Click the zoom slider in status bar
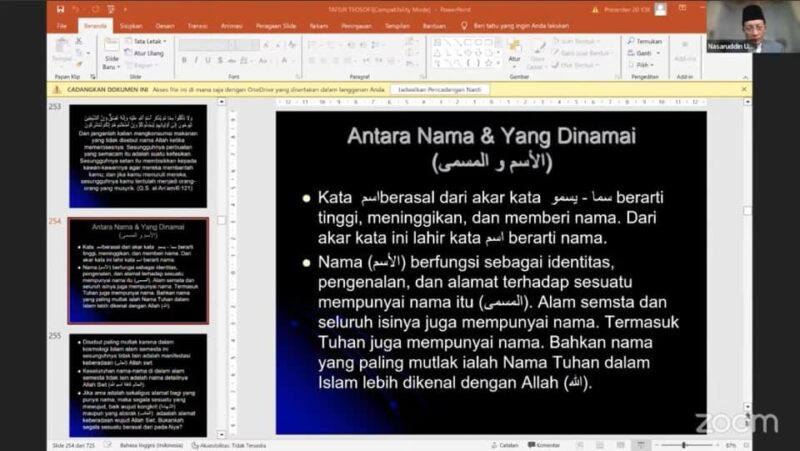Image resolution: width=800 pixels, height=451 pixels. pyautogui.click(x=683, y=445)
